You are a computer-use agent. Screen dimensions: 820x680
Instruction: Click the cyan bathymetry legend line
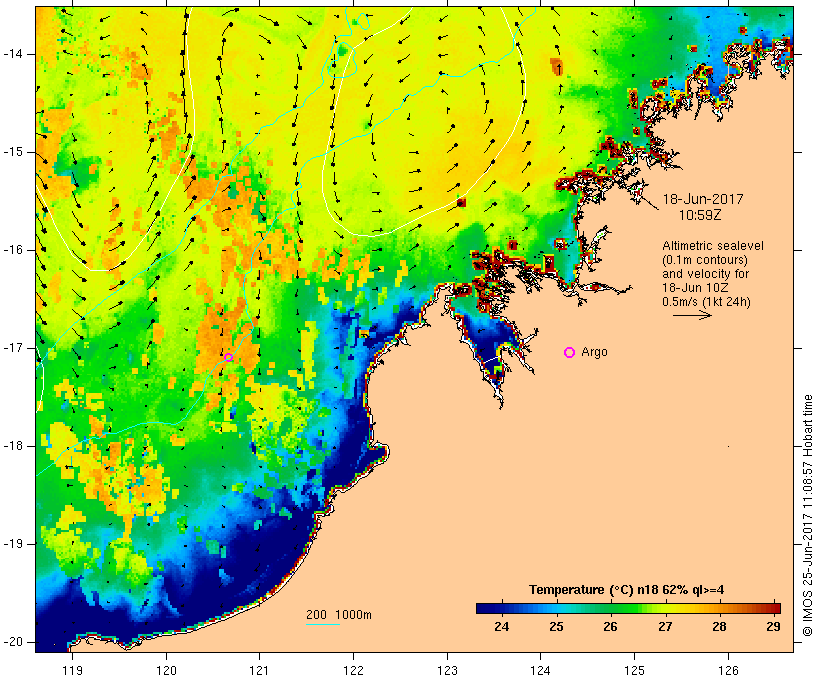click(323, 625)
